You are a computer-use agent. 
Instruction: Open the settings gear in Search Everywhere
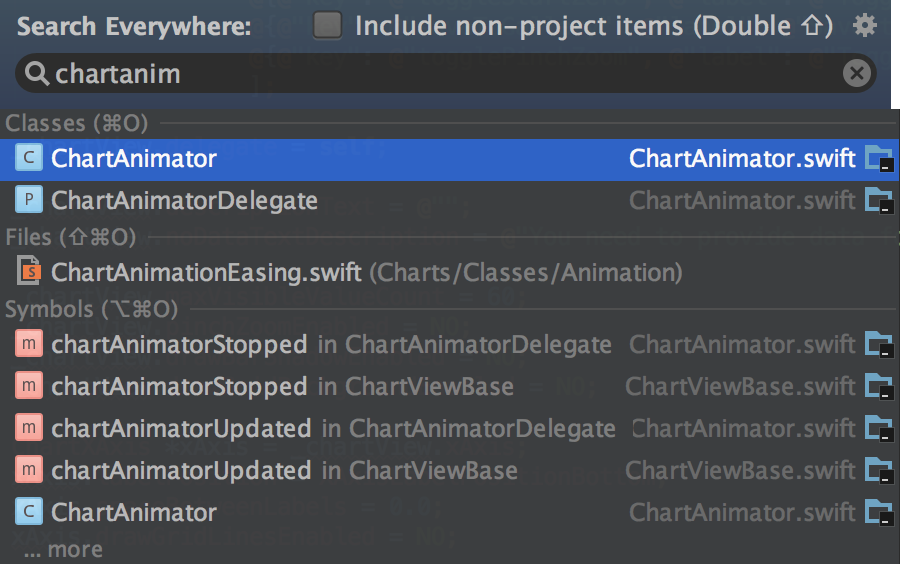pyautogui.click(x=864, y=26)
